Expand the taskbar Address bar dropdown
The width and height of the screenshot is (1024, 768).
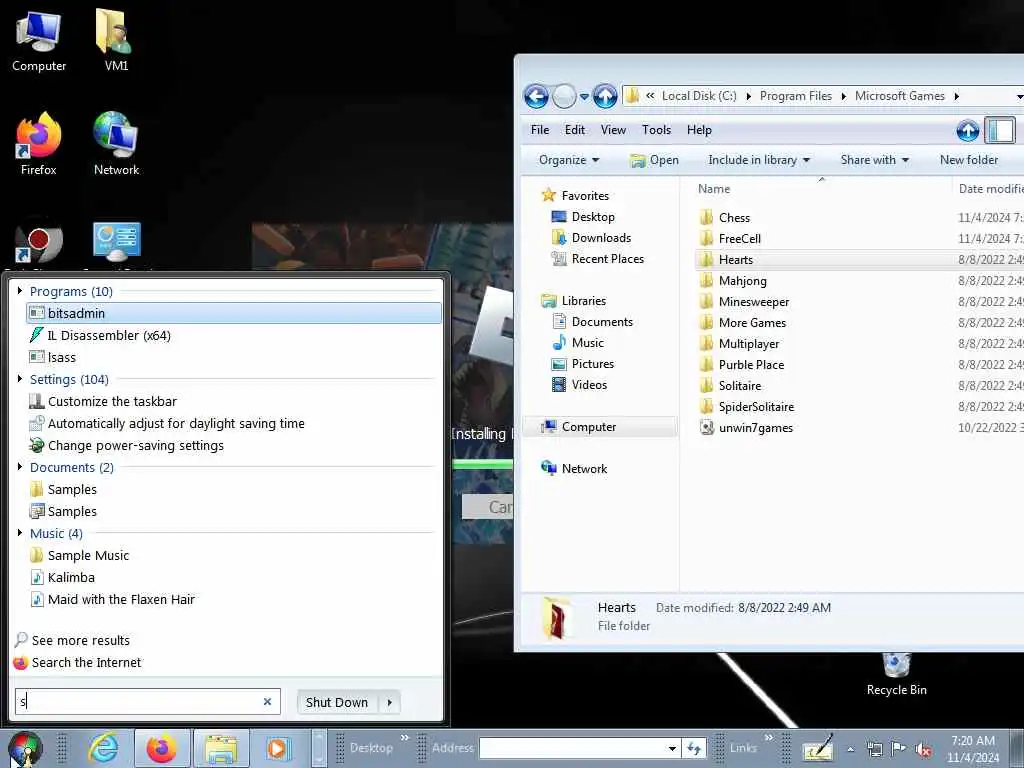point(672,748)
